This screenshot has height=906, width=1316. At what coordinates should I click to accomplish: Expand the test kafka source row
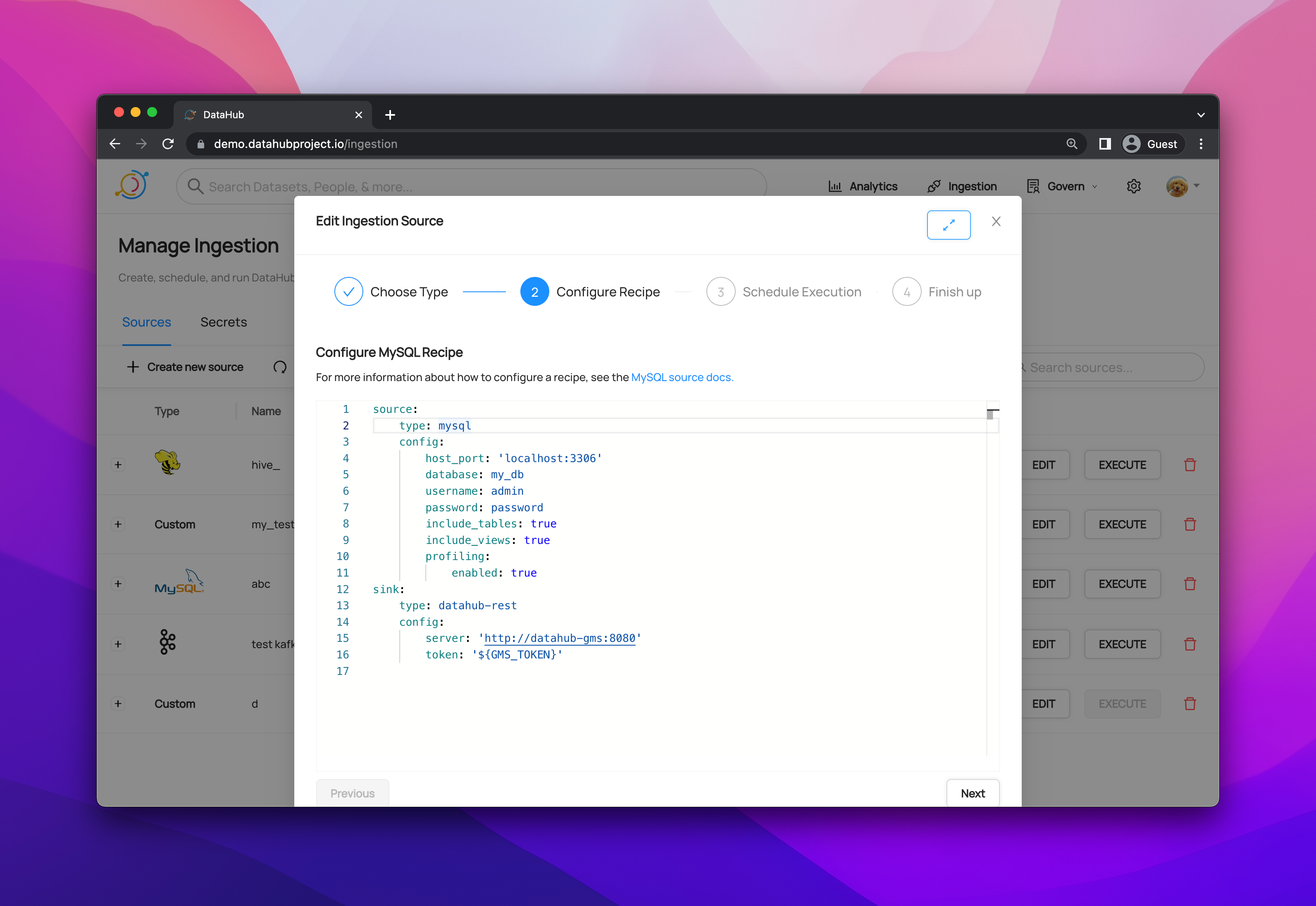pos(118,644)
